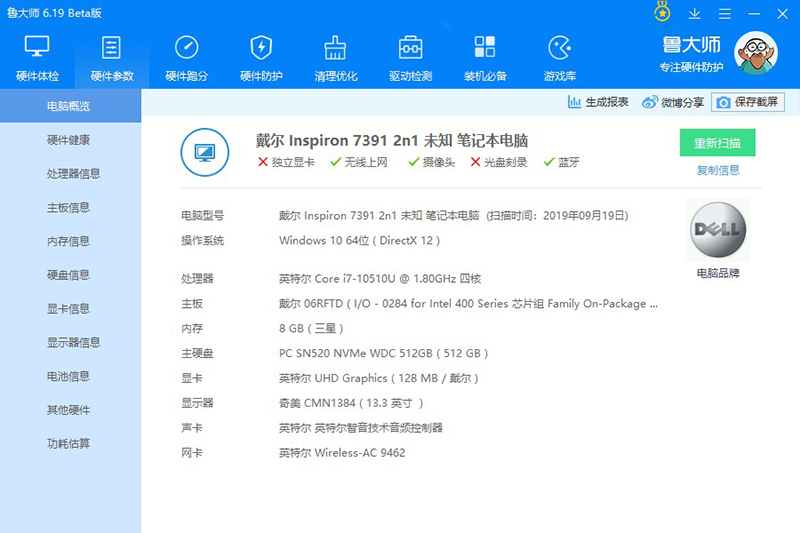Click the 鲁大师 cartoon avatar
Screen dimensions: 800x533
pos(756,53)
